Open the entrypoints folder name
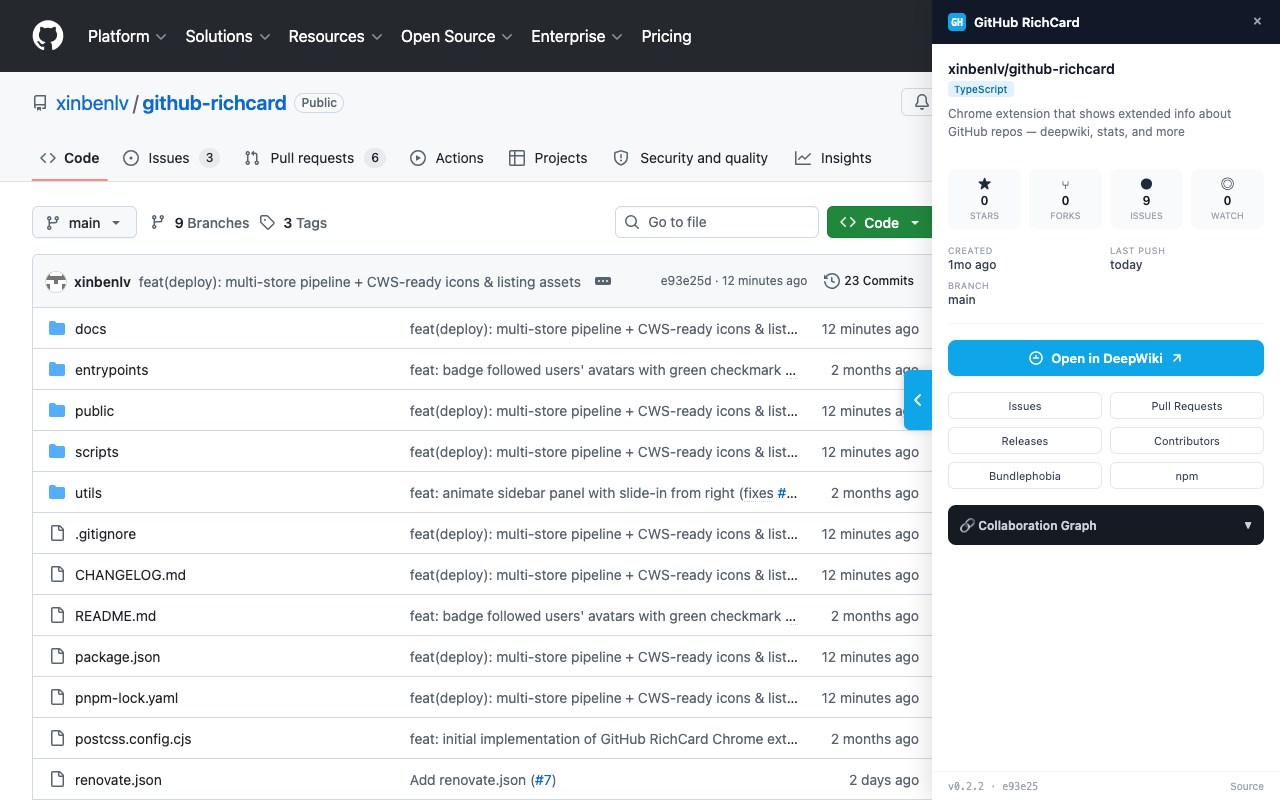1280x800 pixels. [x=111, y=370]
